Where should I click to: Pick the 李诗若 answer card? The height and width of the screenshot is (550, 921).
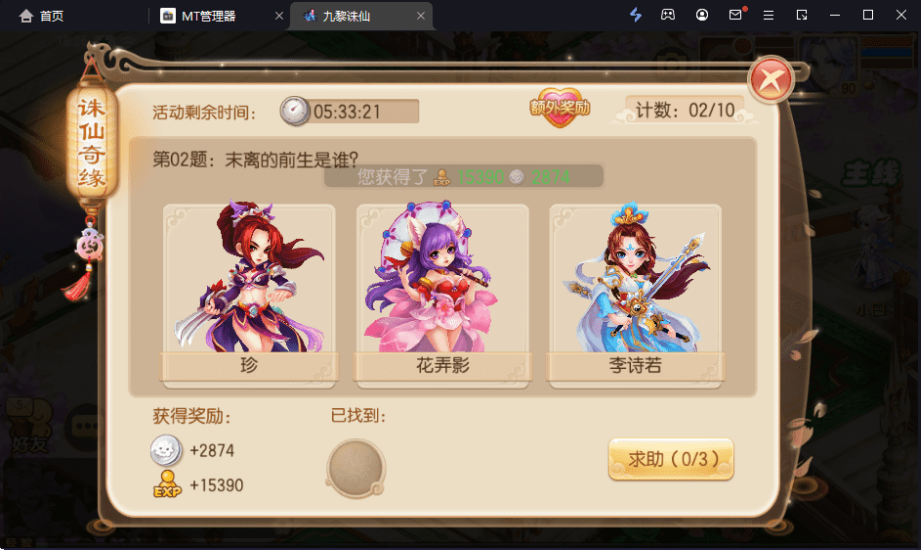point(636,296)
